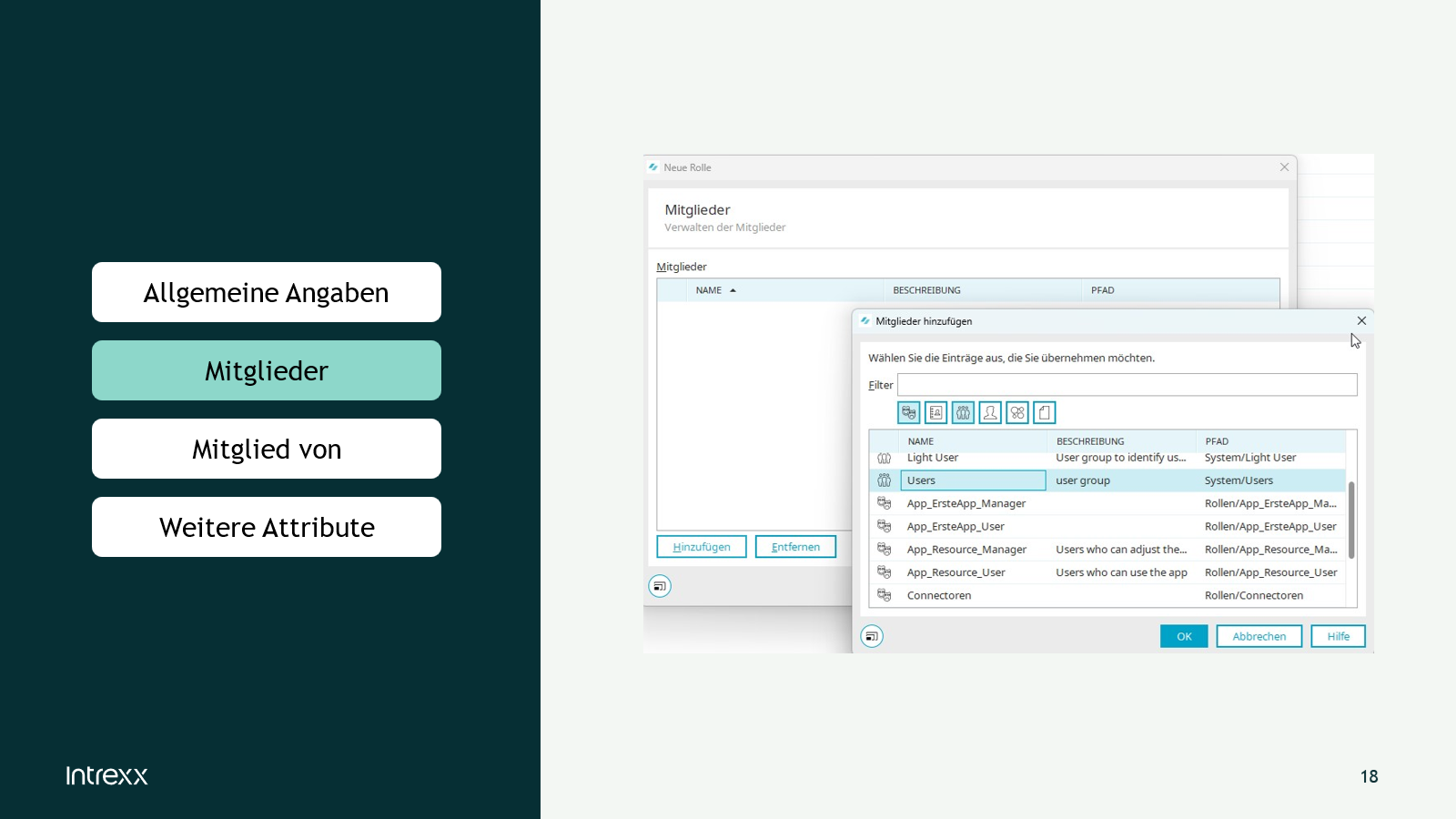Toggle the user groups filter icon

point(963,413)
